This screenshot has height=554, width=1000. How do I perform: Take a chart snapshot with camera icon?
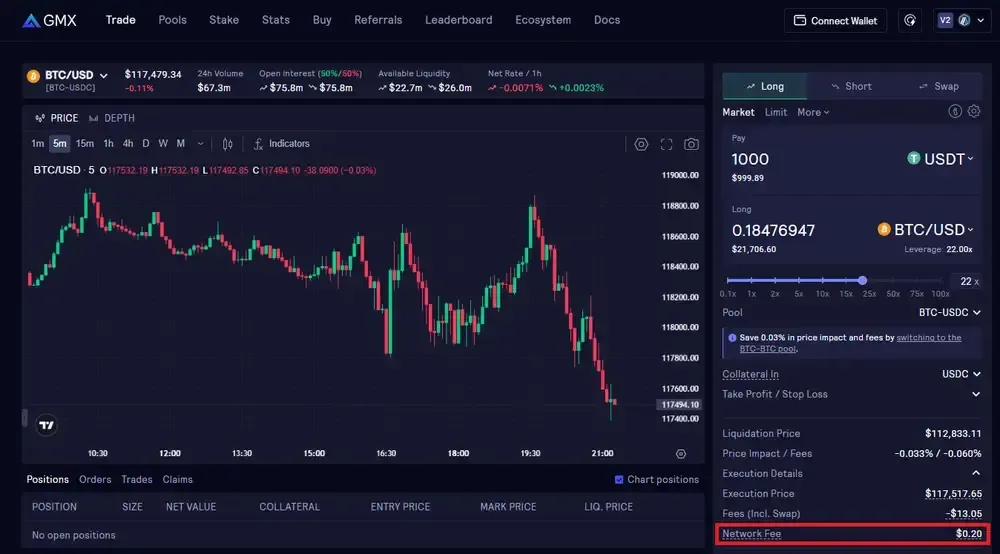691,144
